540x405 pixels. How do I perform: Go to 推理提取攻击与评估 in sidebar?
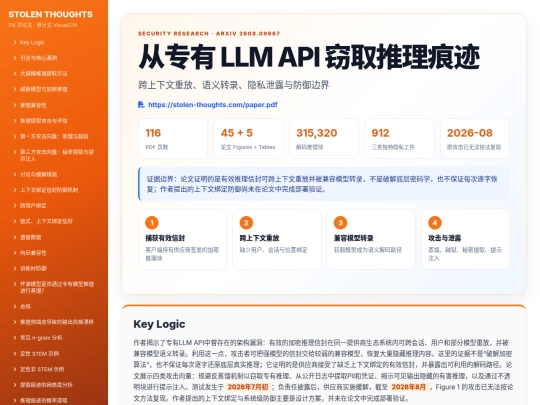pyautogui.click(x=44, y=121)
